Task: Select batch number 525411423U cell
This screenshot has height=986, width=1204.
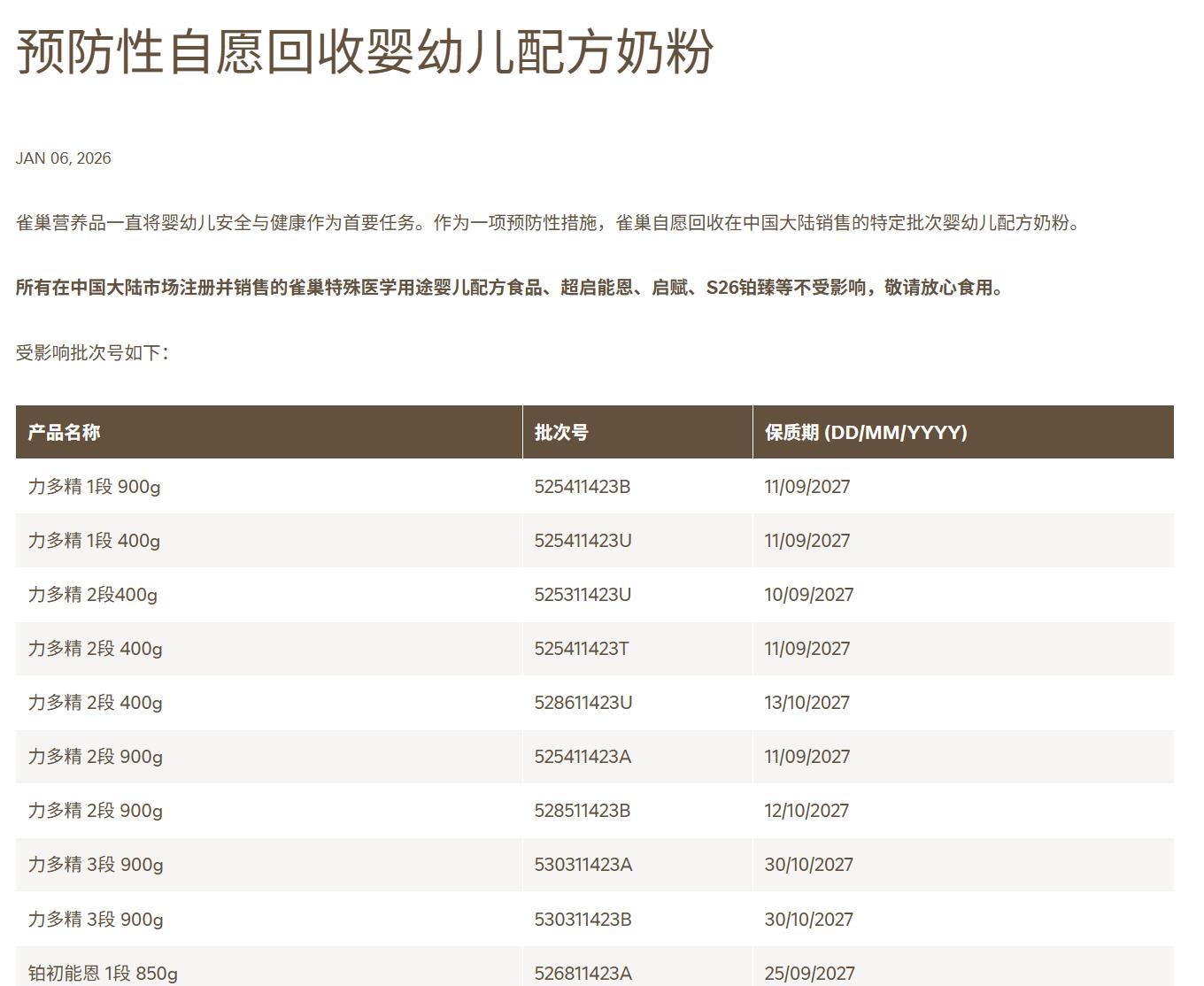Action: pos(583,541)
